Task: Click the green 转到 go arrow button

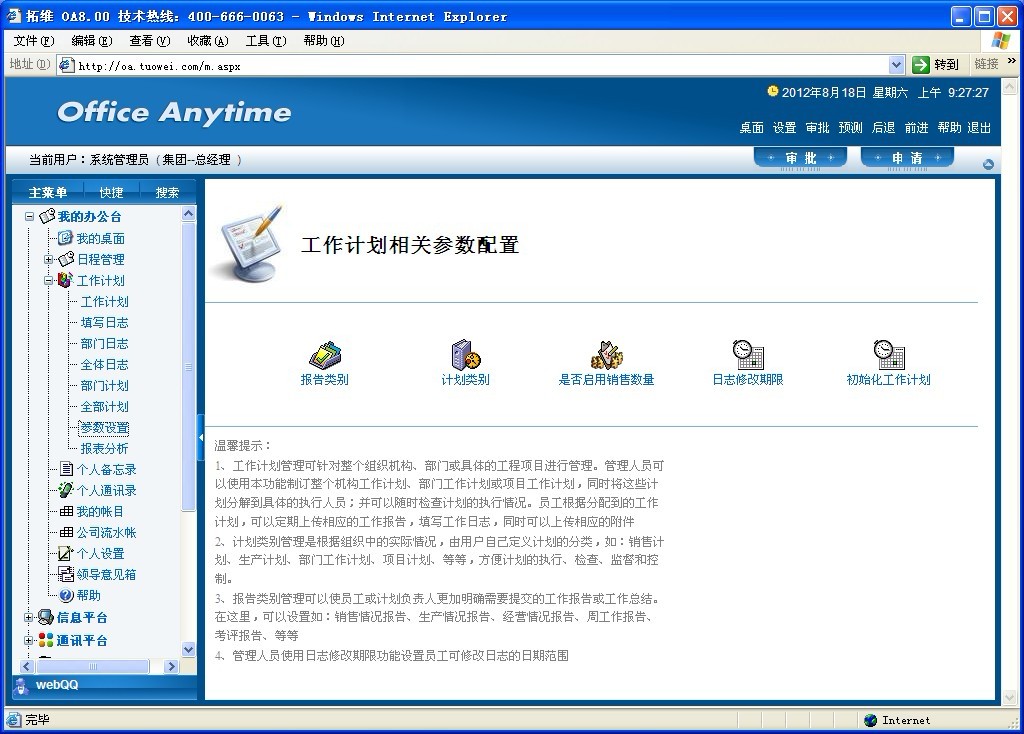Action: (x=921, y=65)
